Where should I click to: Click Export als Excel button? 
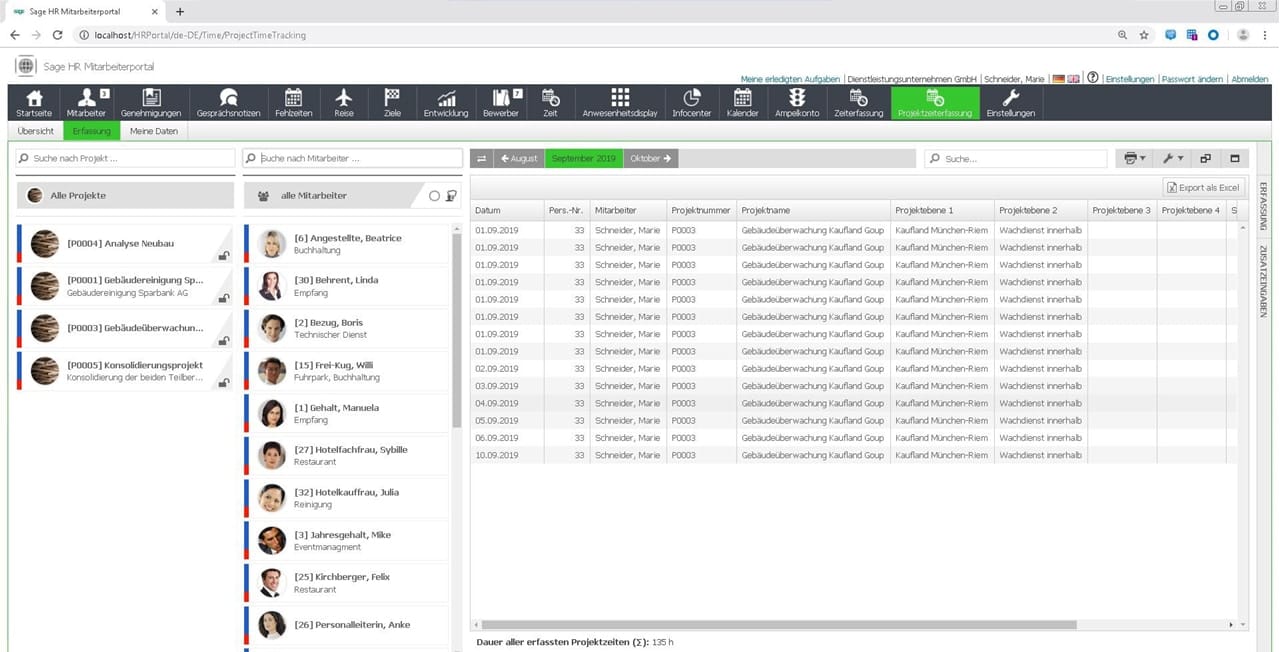tap(1203, 187)
